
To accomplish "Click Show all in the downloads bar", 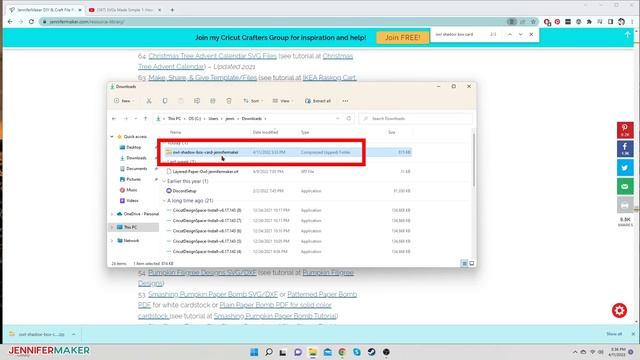I will [x=614, y=334].
